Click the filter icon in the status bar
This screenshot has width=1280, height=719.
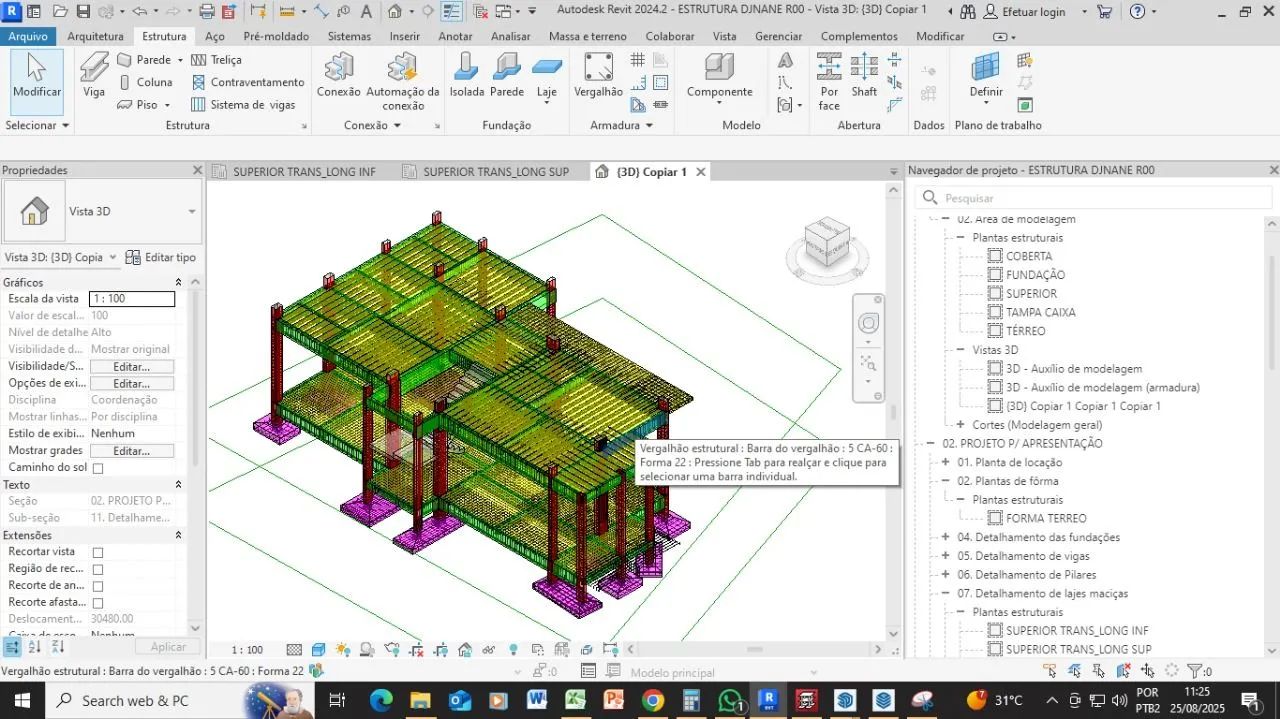point(1194,672)
